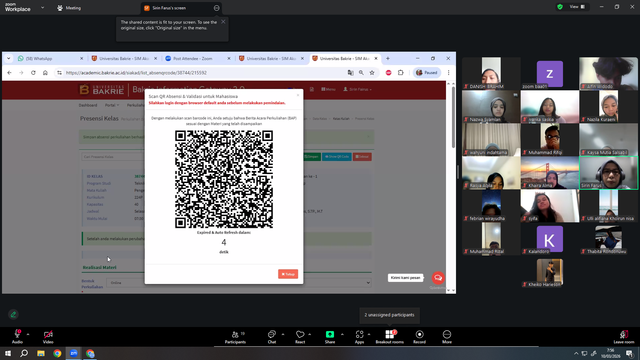Expand Chat options arrow

pos(283,334)
